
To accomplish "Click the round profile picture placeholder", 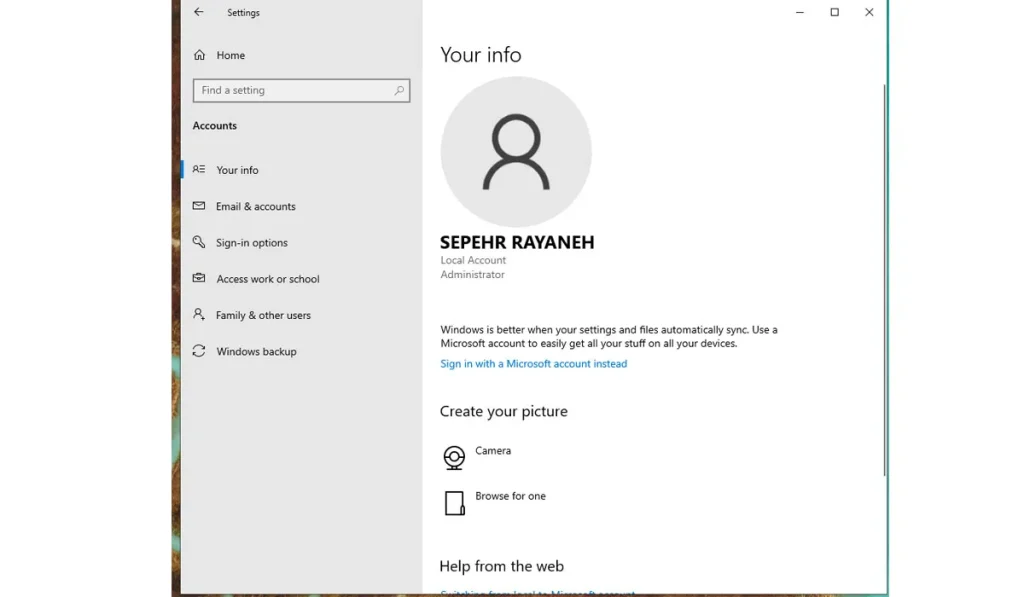I will pyautogui.click(x=516, y=152).
